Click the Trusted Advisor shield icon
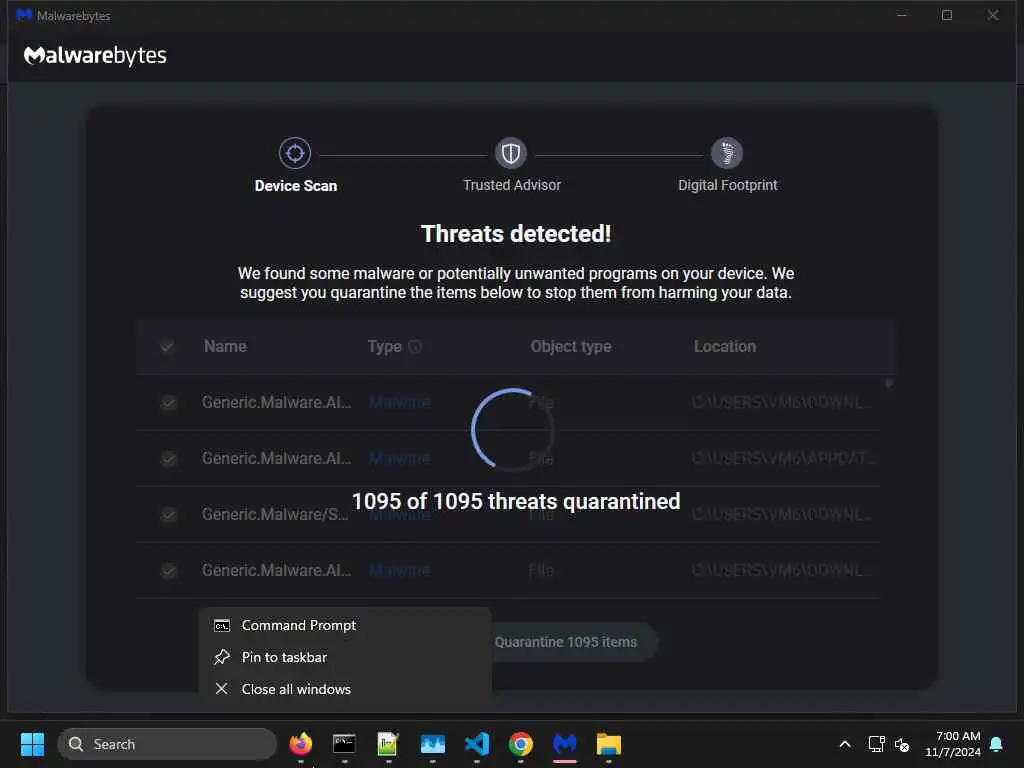This screenshot has height=768, width=1024. click(x=511, y=153)
